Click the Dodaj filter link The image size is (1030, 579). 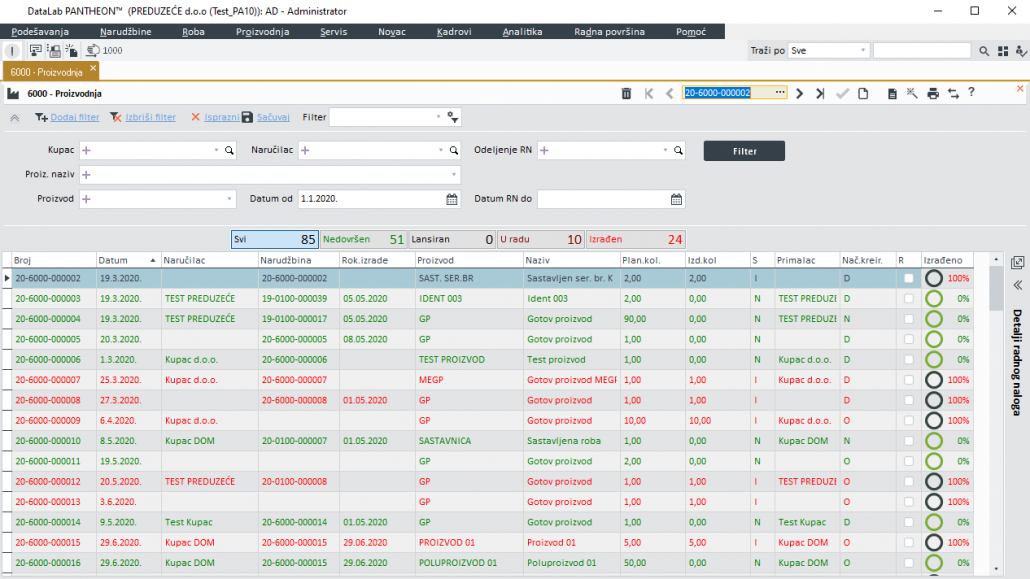pos(75,117)
